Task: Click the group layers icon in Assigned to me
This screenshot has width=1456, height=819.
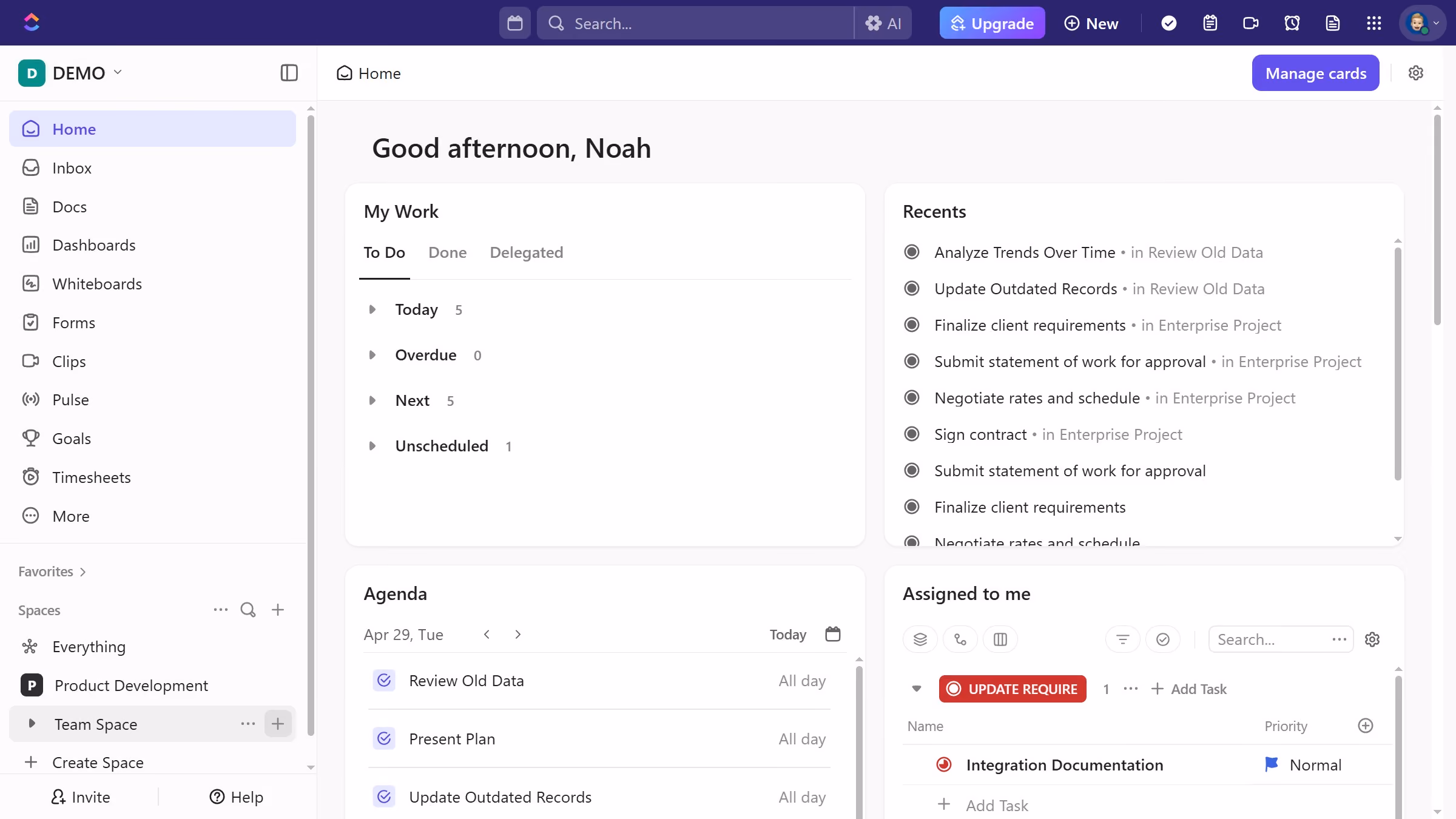Action: coord(920,639)
